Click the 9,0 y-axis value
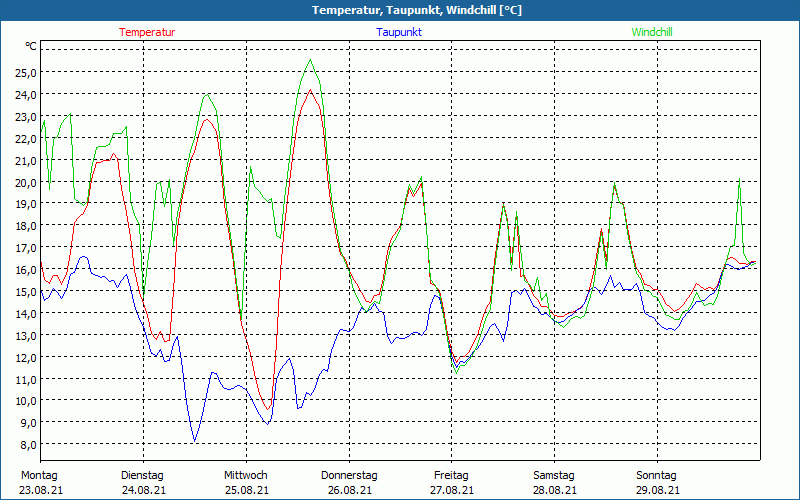 (x=28, y=422)
